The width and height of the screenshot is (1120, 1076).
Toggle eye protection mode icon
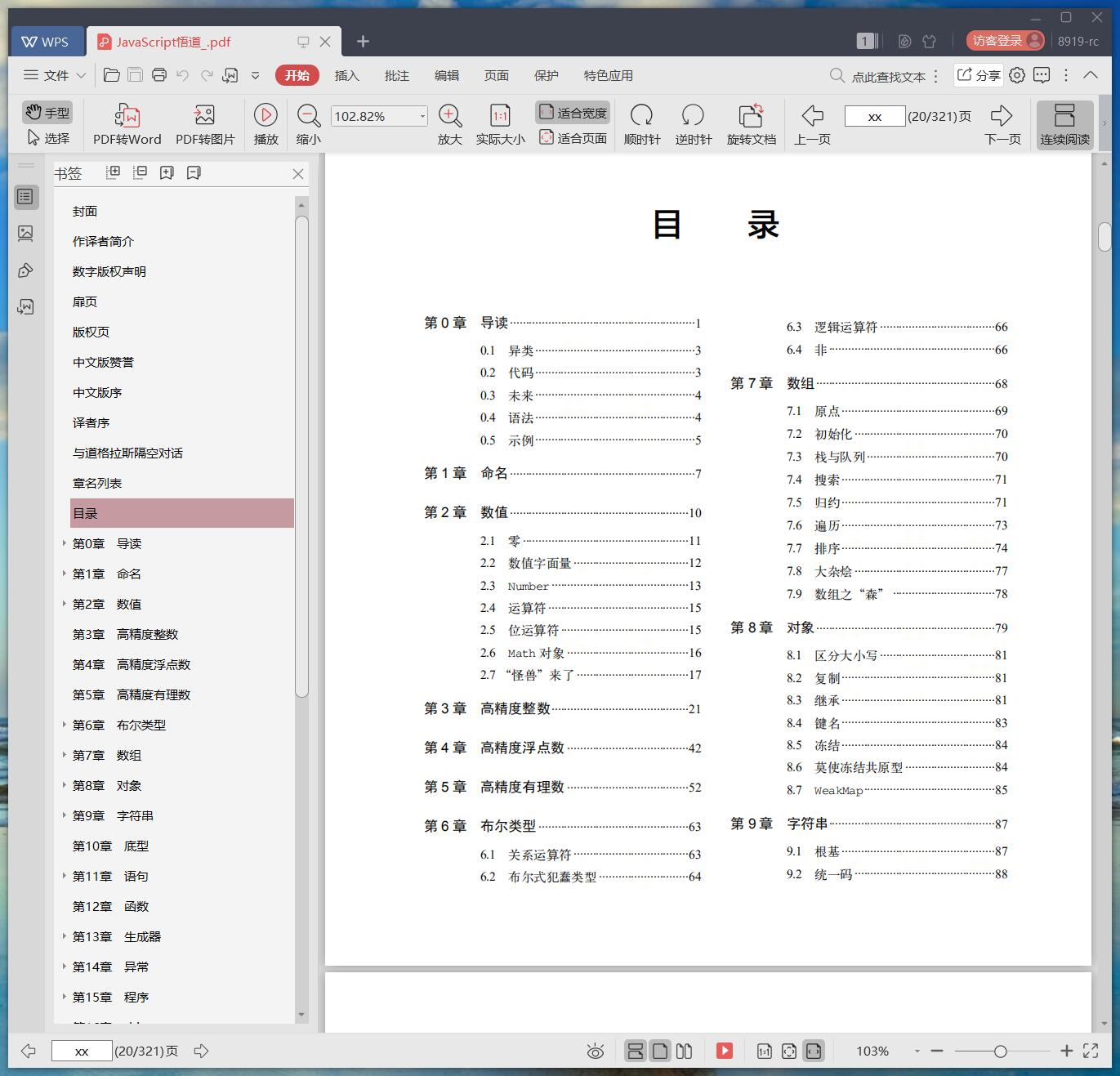(596, 1051)
